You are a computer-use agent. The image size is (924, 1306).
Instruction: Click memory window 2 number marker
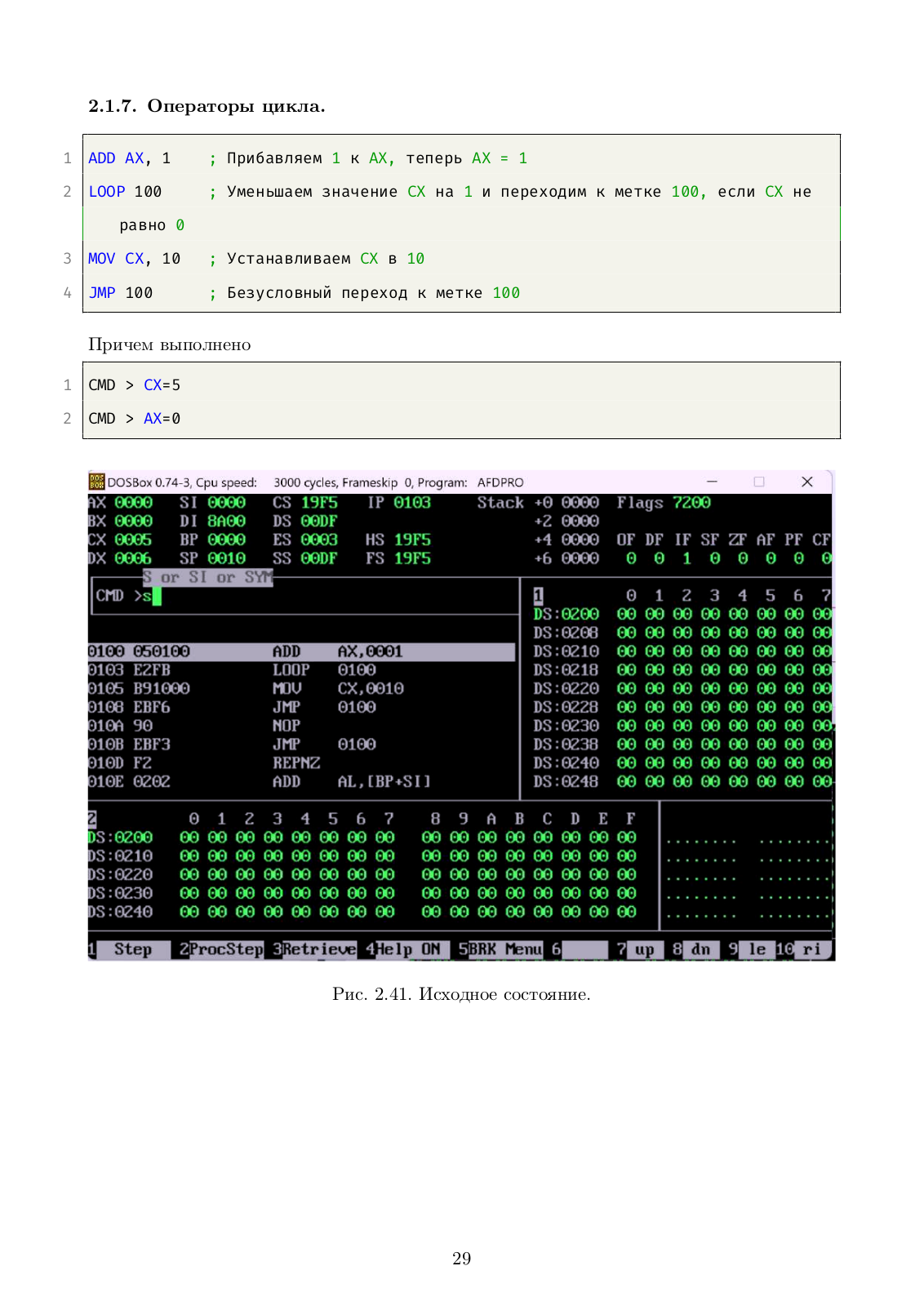click(92, 819)
